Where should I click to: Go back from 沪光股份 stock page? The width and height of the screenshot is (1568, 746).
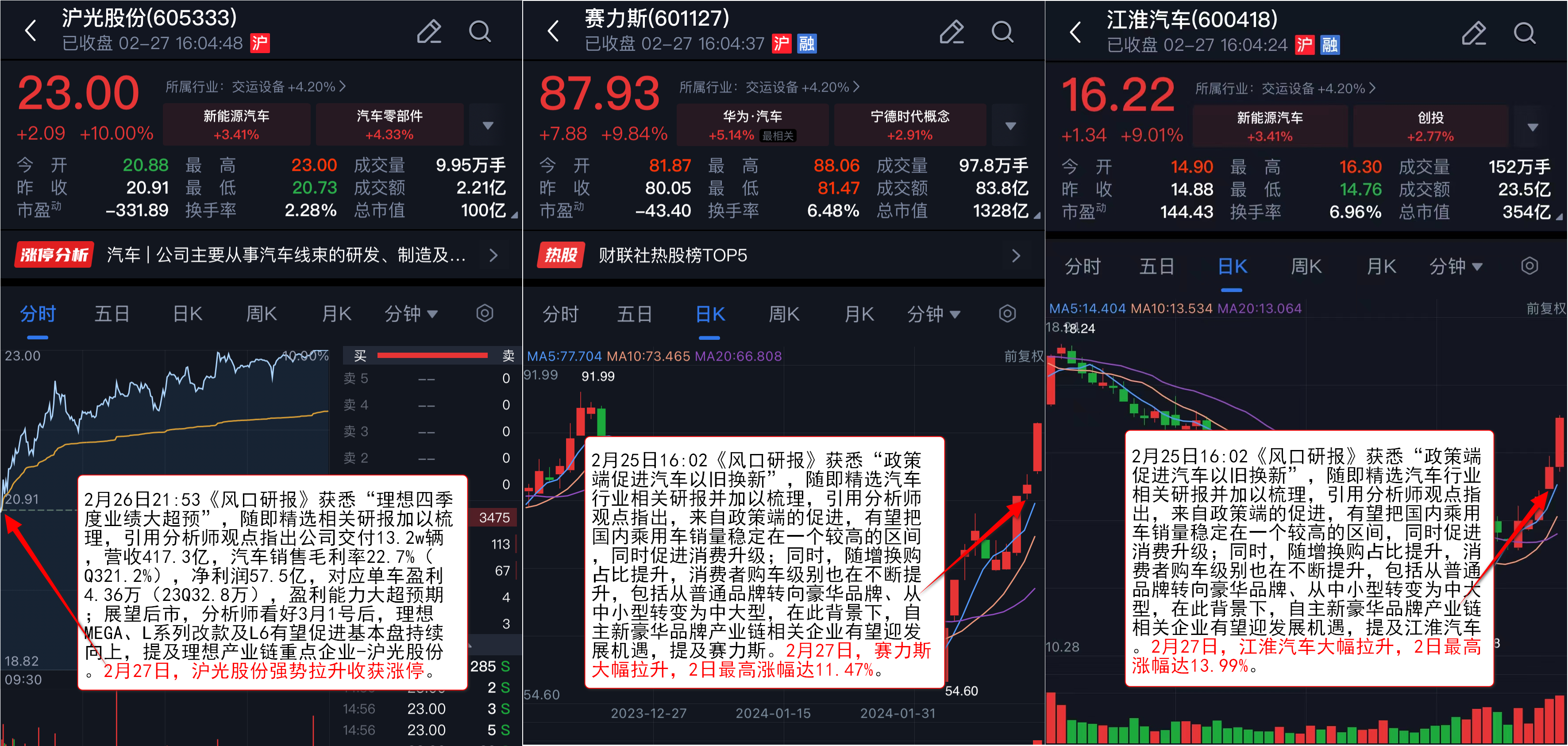point(31,31)
